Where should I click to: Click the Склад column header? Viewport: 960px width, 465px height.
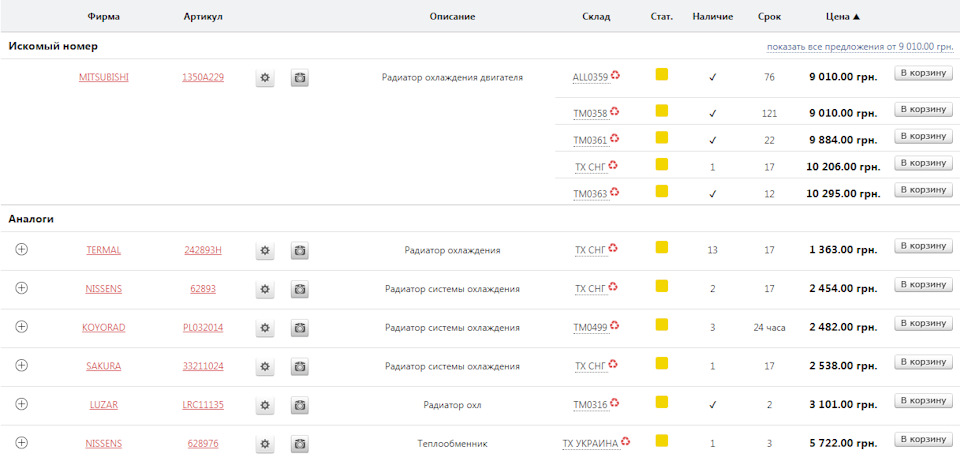pyautogui.click(x=596, y=17)
